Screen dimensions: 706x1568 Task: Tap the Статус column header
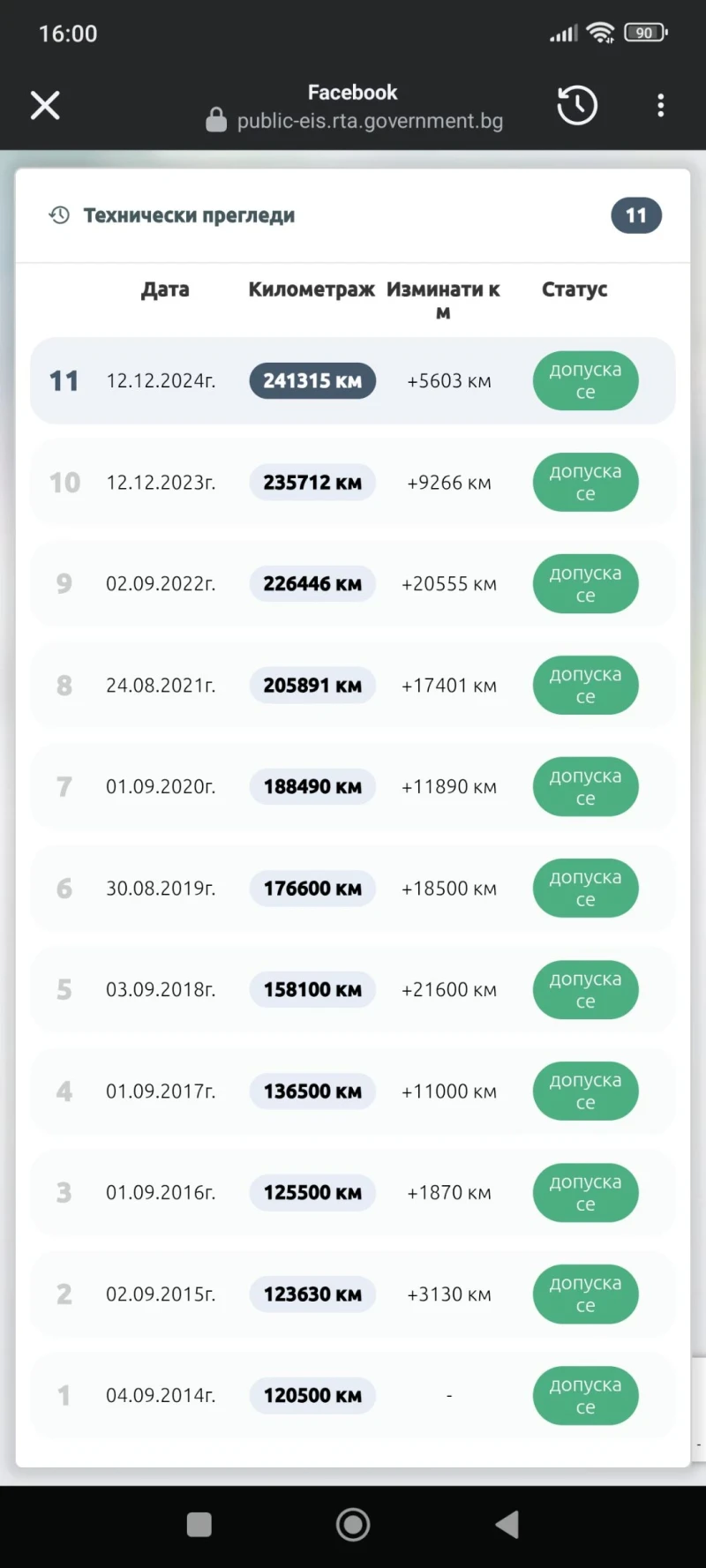click(x=575, y=289)
